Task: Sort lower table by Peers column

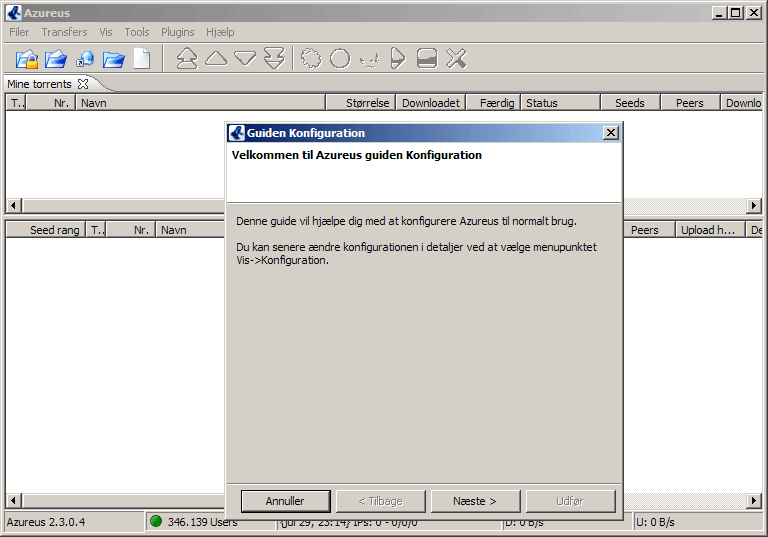Action: pos(649,230)
